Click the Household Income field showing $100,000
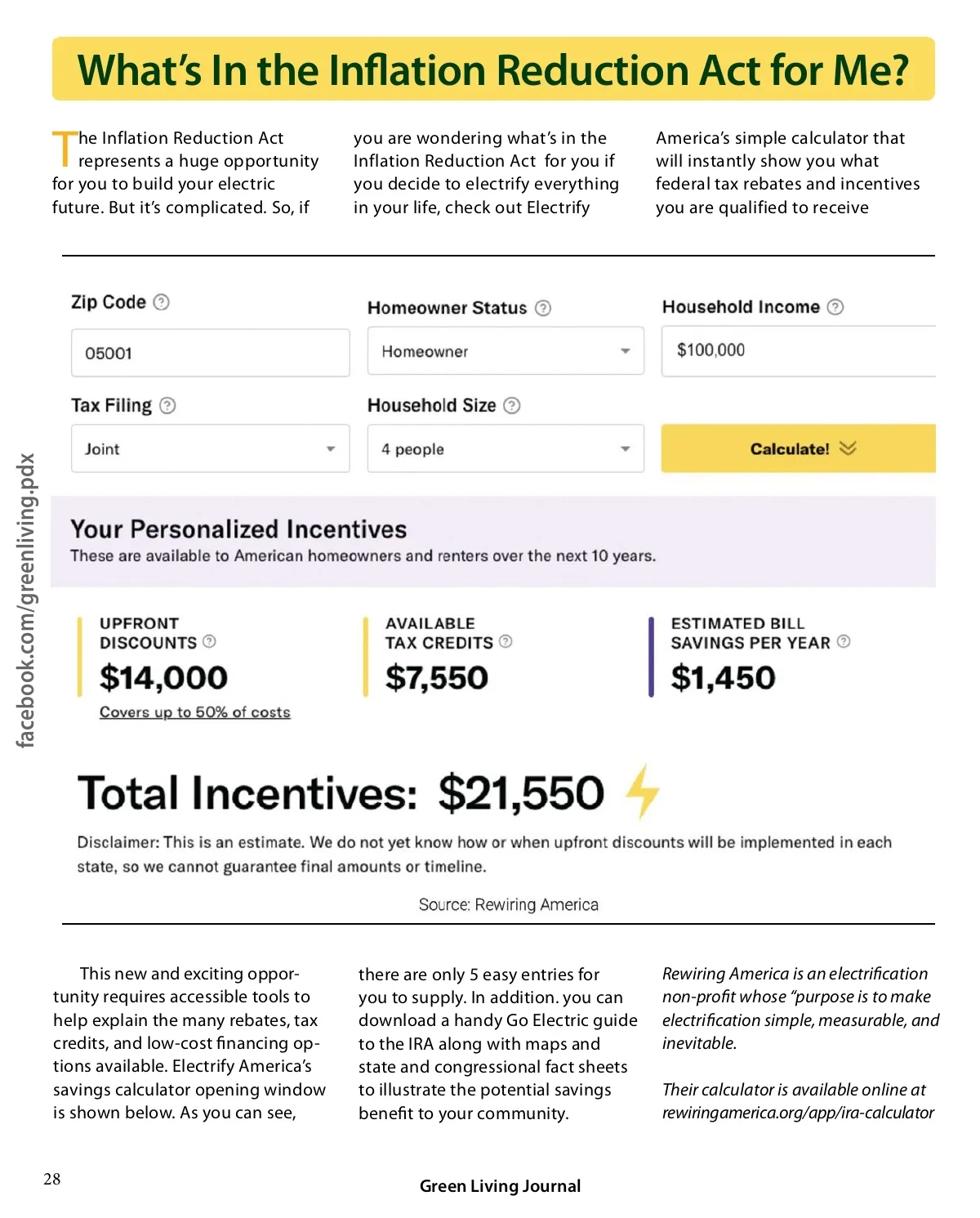Image resolution: width=980 pixels, height=1218 pixels. click(x=798, y=350)
